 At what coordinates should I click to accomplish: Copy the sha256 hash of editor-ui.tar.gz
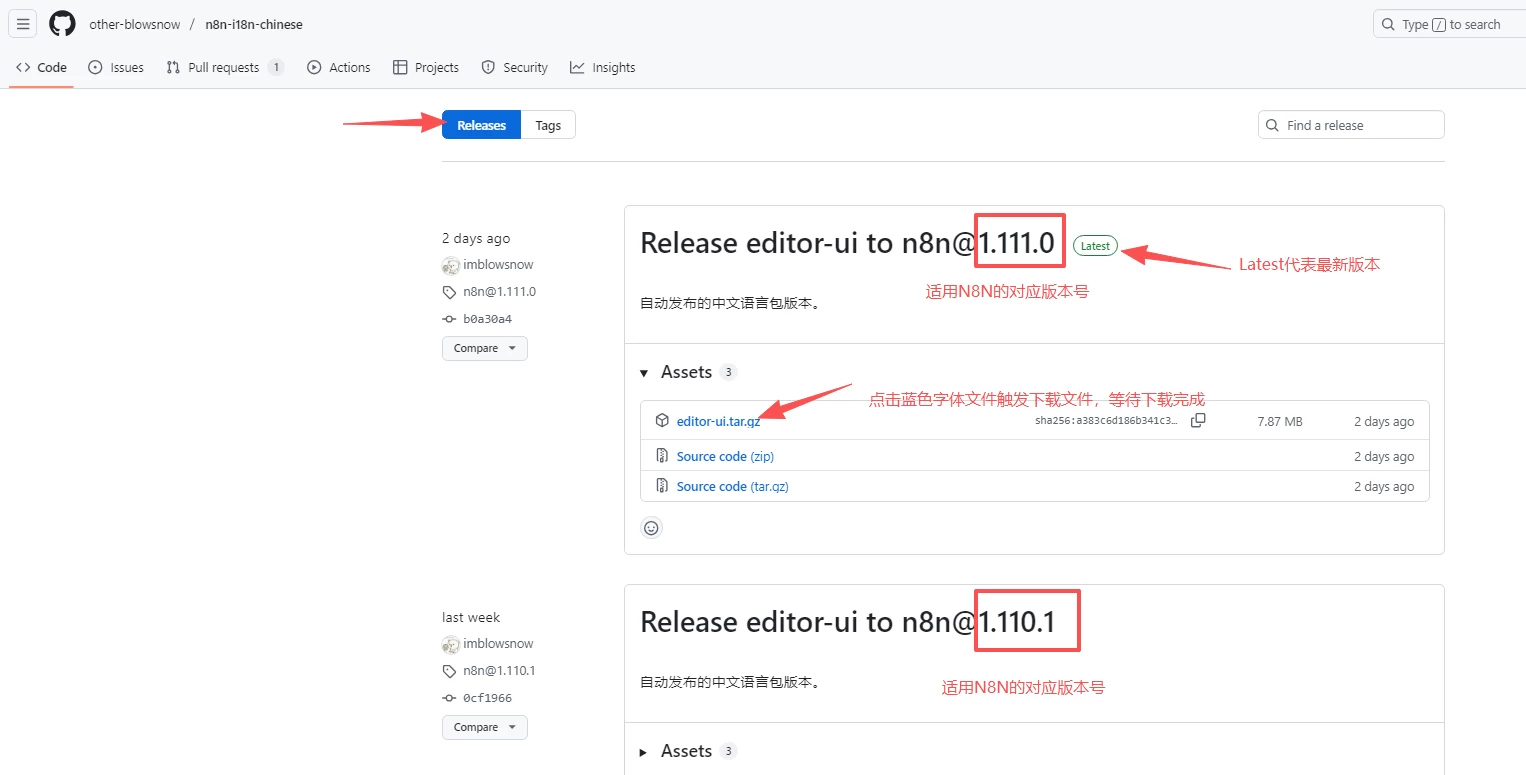(1198, 421)
